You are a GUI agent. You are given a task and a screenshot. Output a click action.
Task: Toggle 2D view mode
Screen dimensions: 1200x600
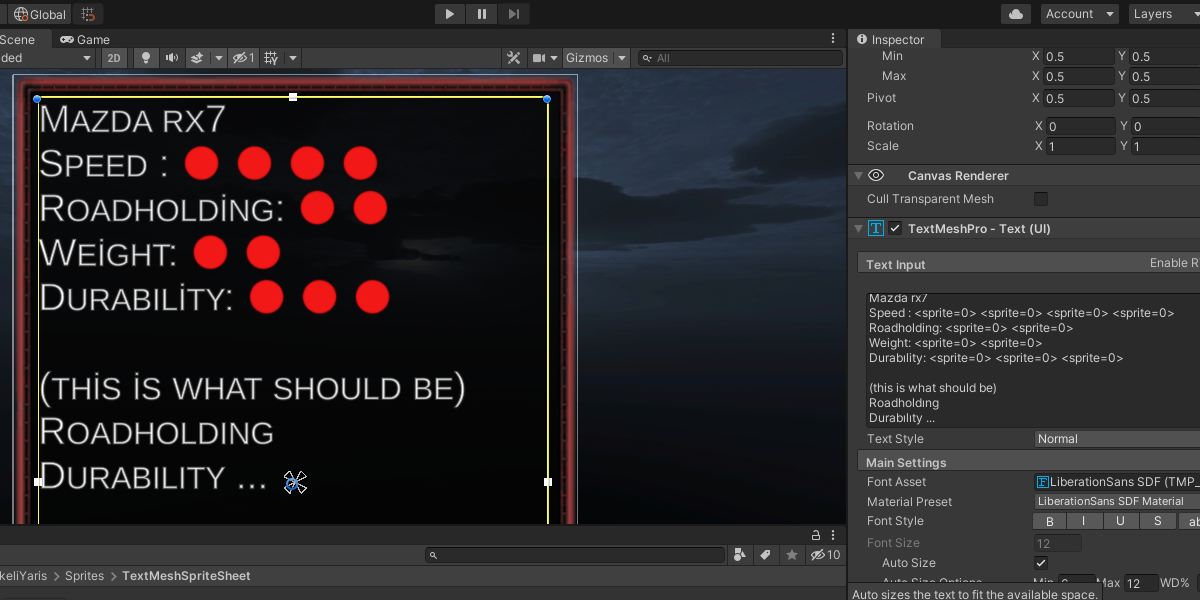pos(114,58)
